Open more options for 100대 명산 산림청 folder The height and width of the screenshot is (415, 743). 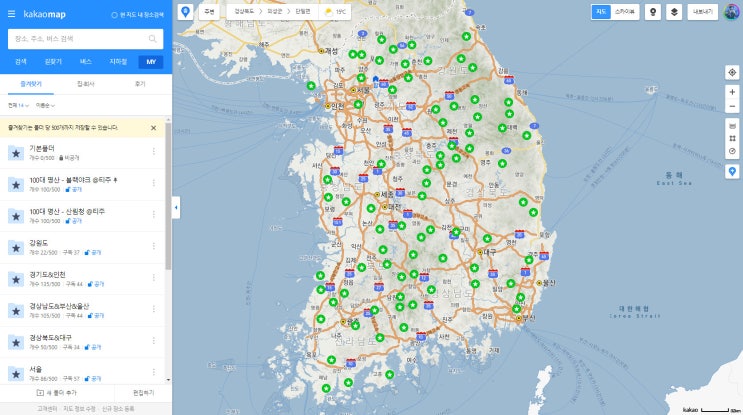(x=154, y=214)
